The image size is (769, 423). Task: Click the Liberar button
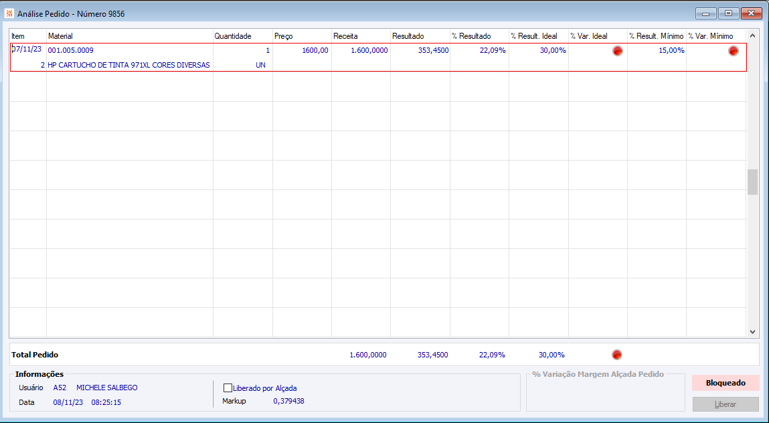click(x=725, y=404)
